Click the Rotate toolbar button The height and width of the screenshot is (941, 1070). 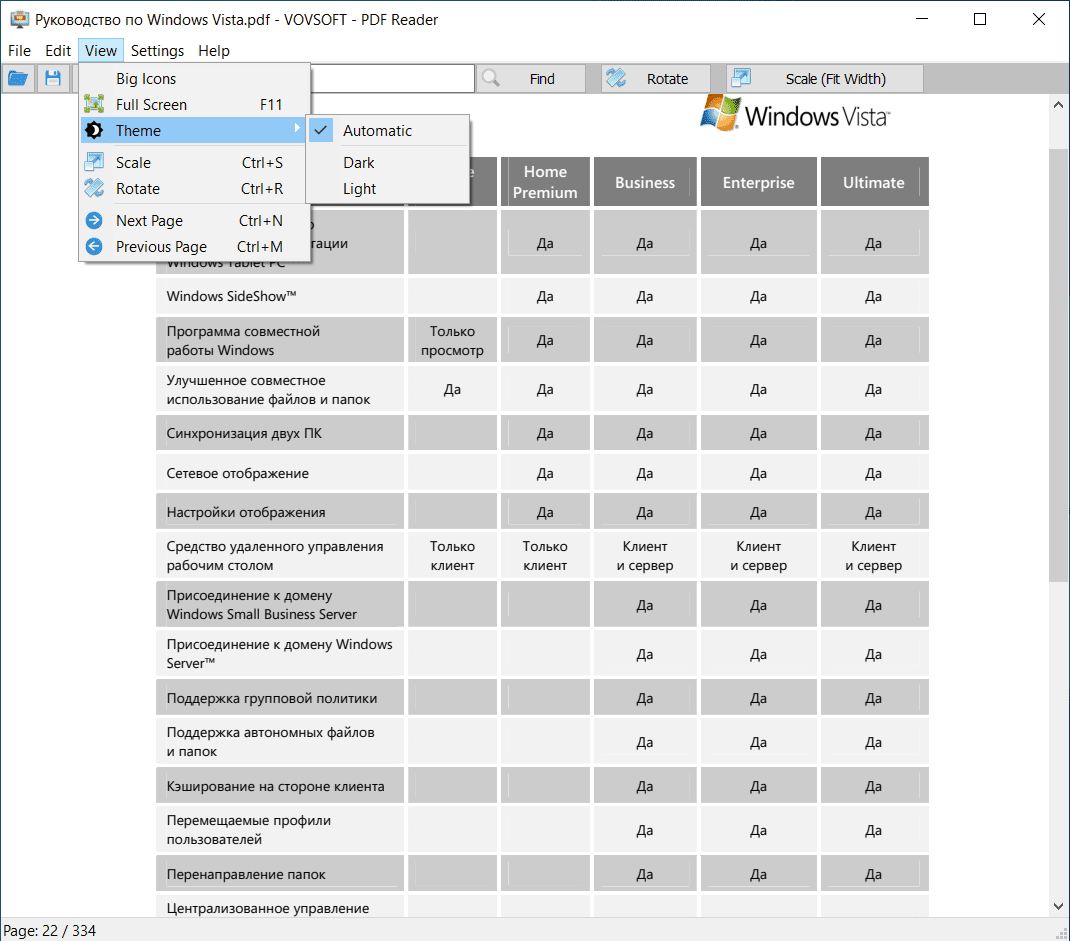[656, 78]
